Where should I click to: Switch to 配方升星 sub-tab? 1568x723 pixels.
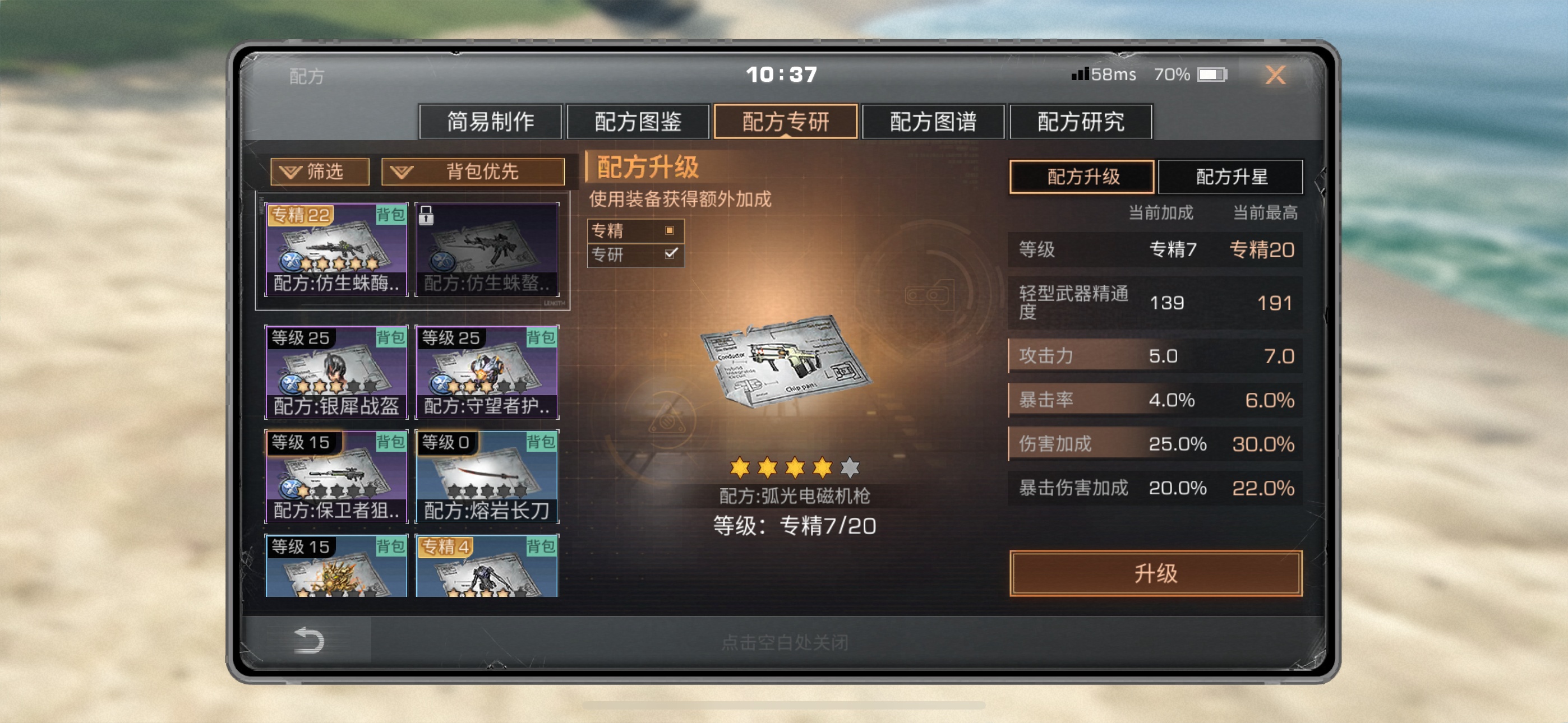(x=1230, y=177)
